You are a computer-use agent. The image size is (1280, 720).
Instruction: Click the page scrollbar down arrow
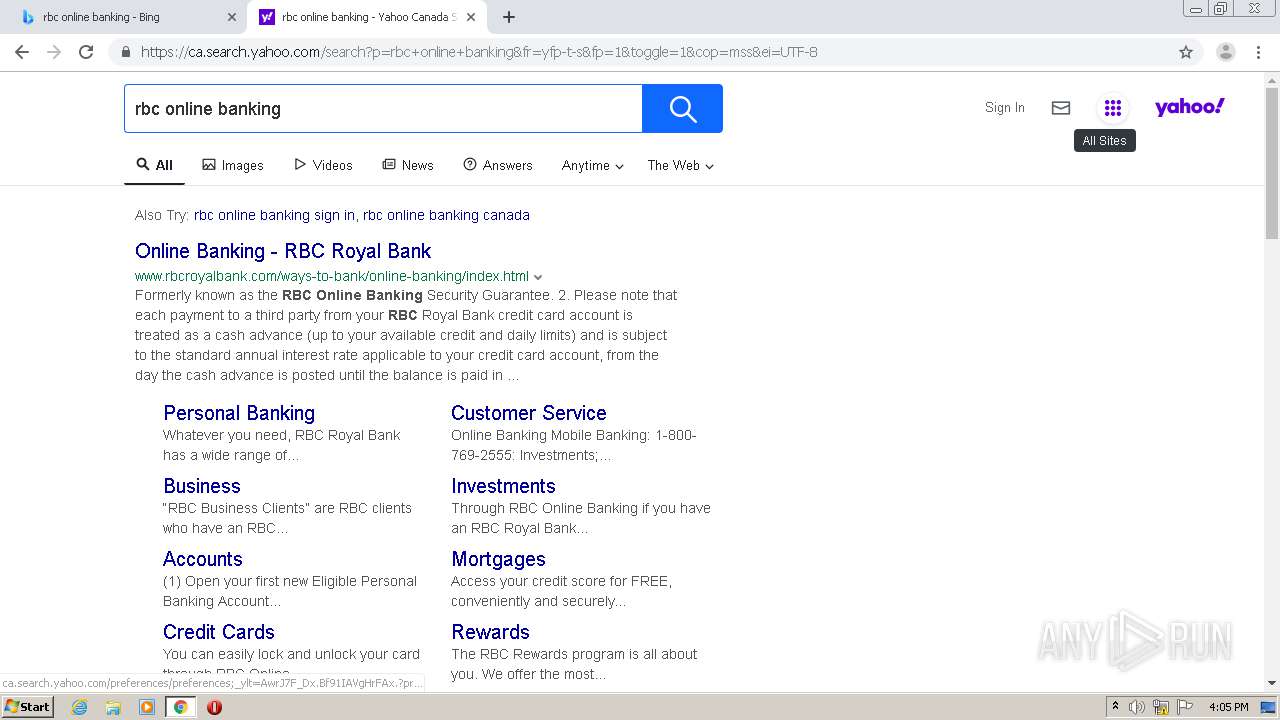(1272, 683)
